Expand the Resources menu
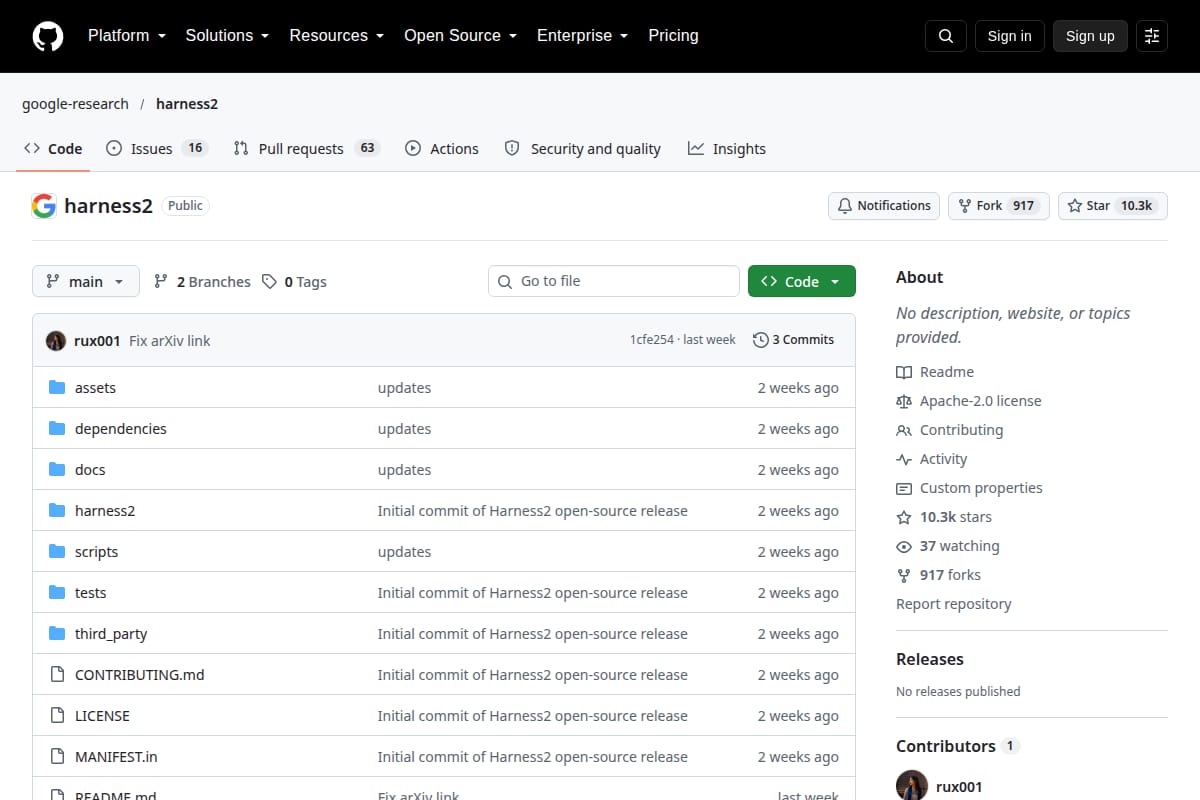 click(x=337, y=36)
